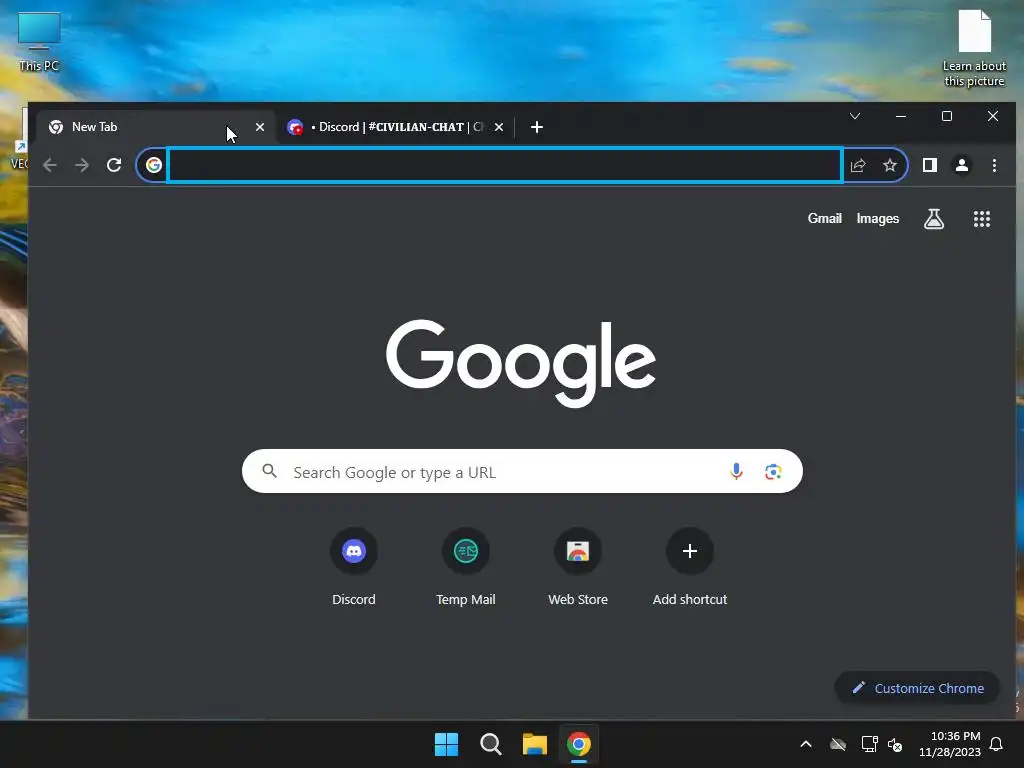1024x768 pixels.
Task: Open the Chrome profile avatar menu
Action: tap(962, 165)
